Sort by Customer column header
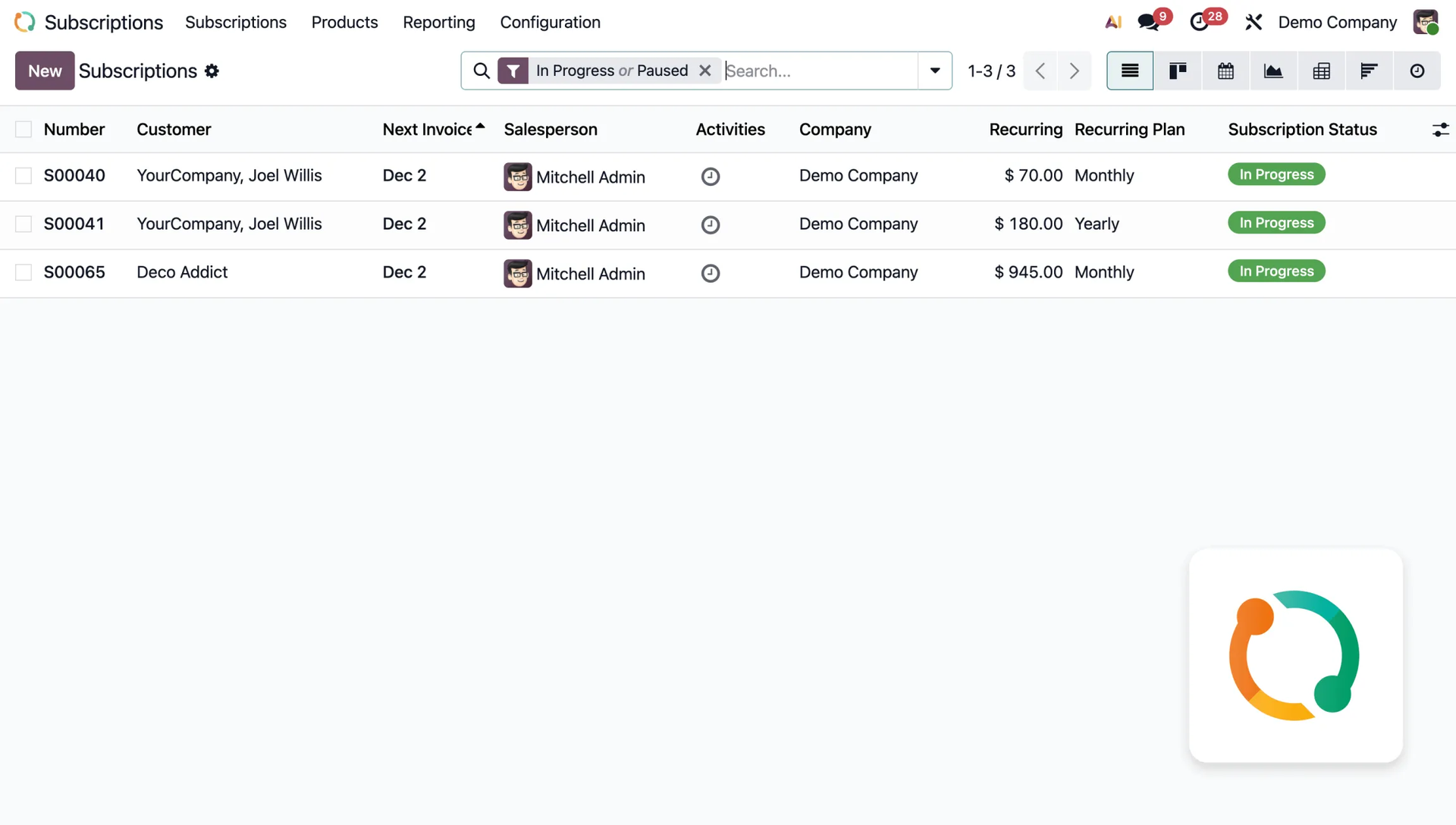The width and height of the screenshot is (1456, 825). click(174, 130)
